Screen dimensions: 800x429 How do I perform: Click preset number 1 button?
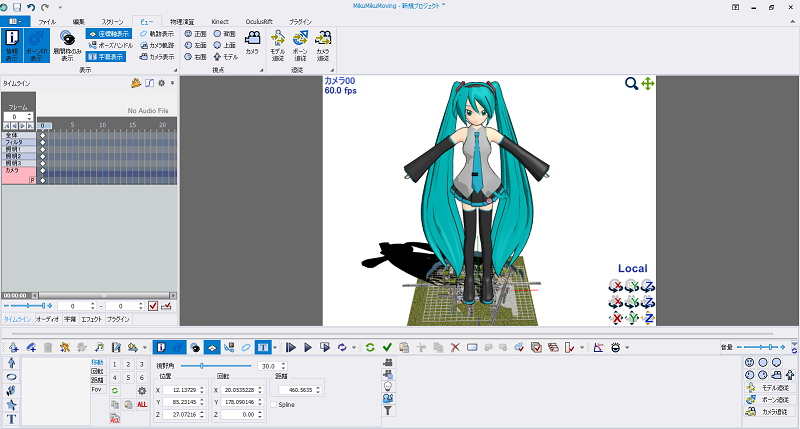tap(115, 364)
